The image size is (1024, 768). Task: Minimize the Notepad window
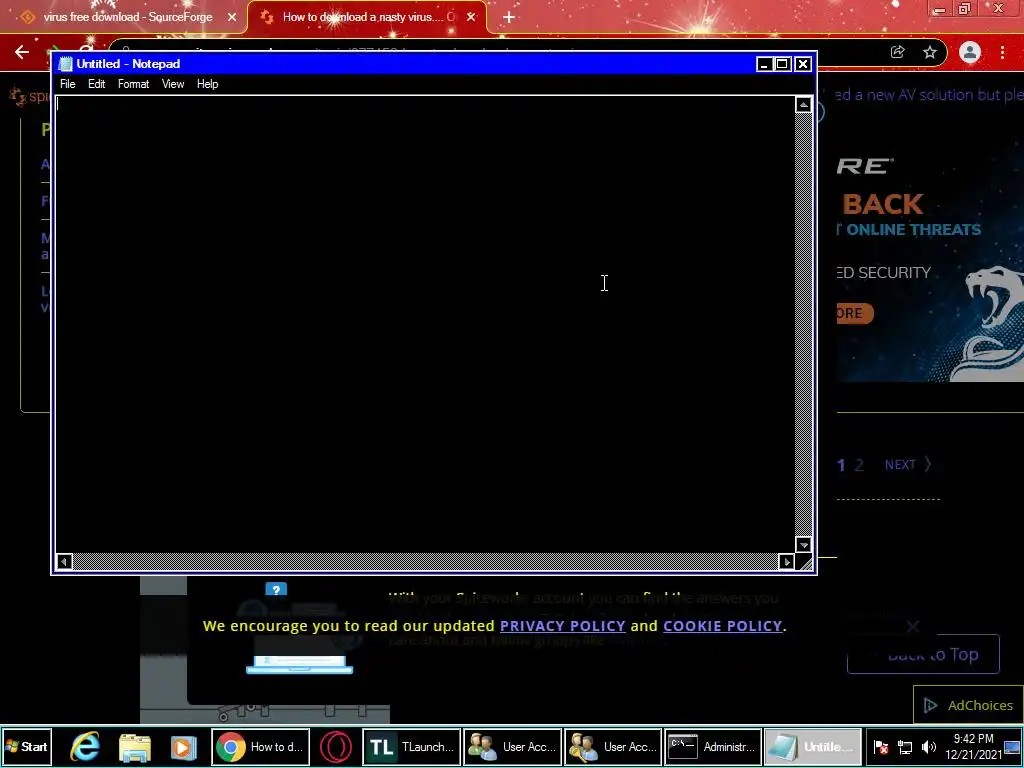point(764,64)
